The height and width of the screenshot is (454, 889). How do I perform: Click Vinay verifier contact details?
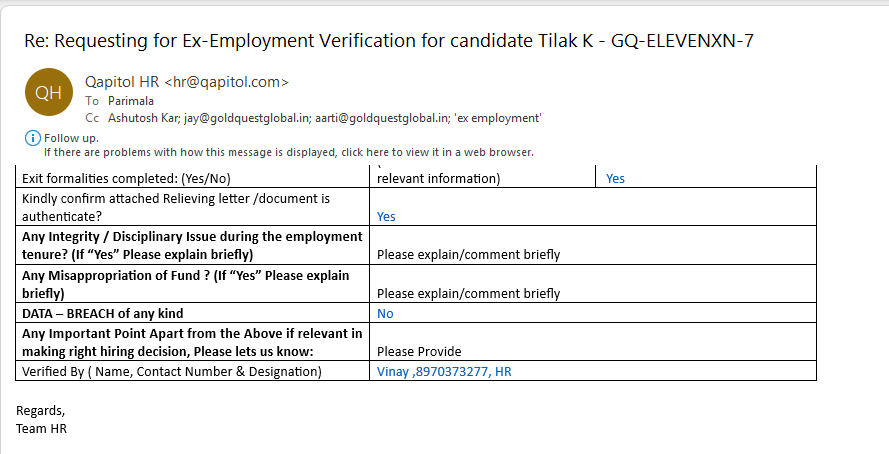(x=444, y=371)
